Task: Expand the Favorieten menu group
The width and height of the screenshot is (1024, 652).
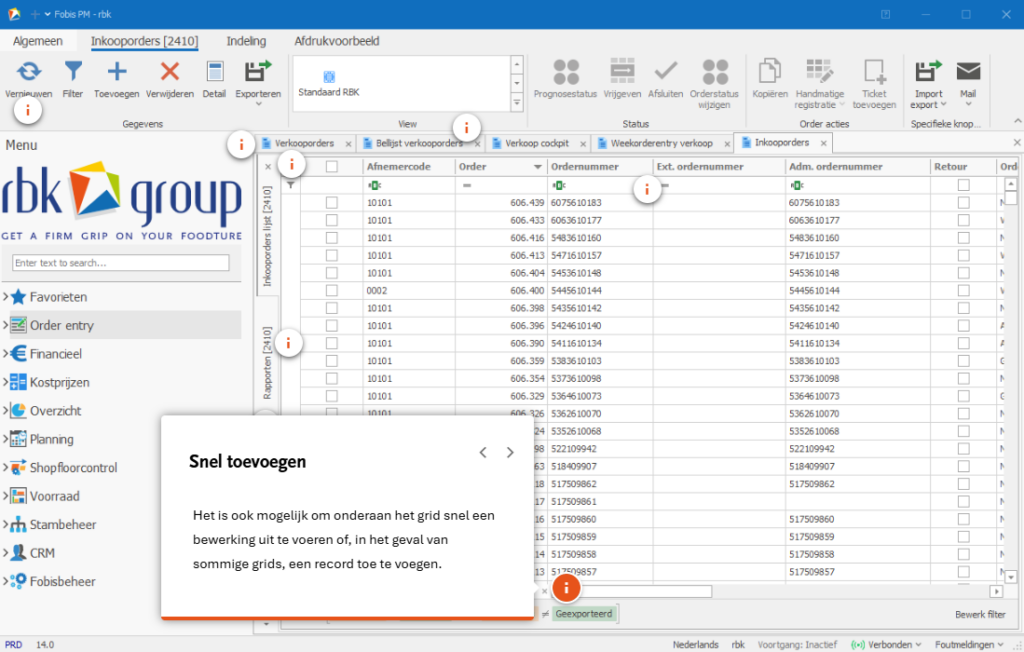Action: click(6, 297)
